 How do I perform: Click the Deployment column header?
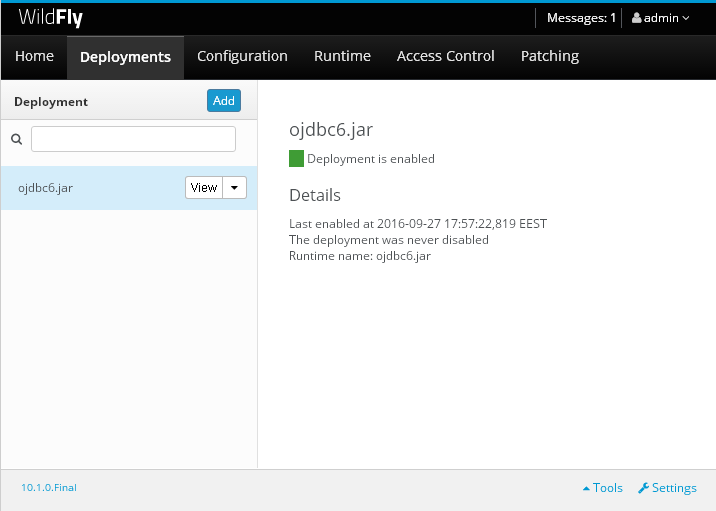pos(51,102)
